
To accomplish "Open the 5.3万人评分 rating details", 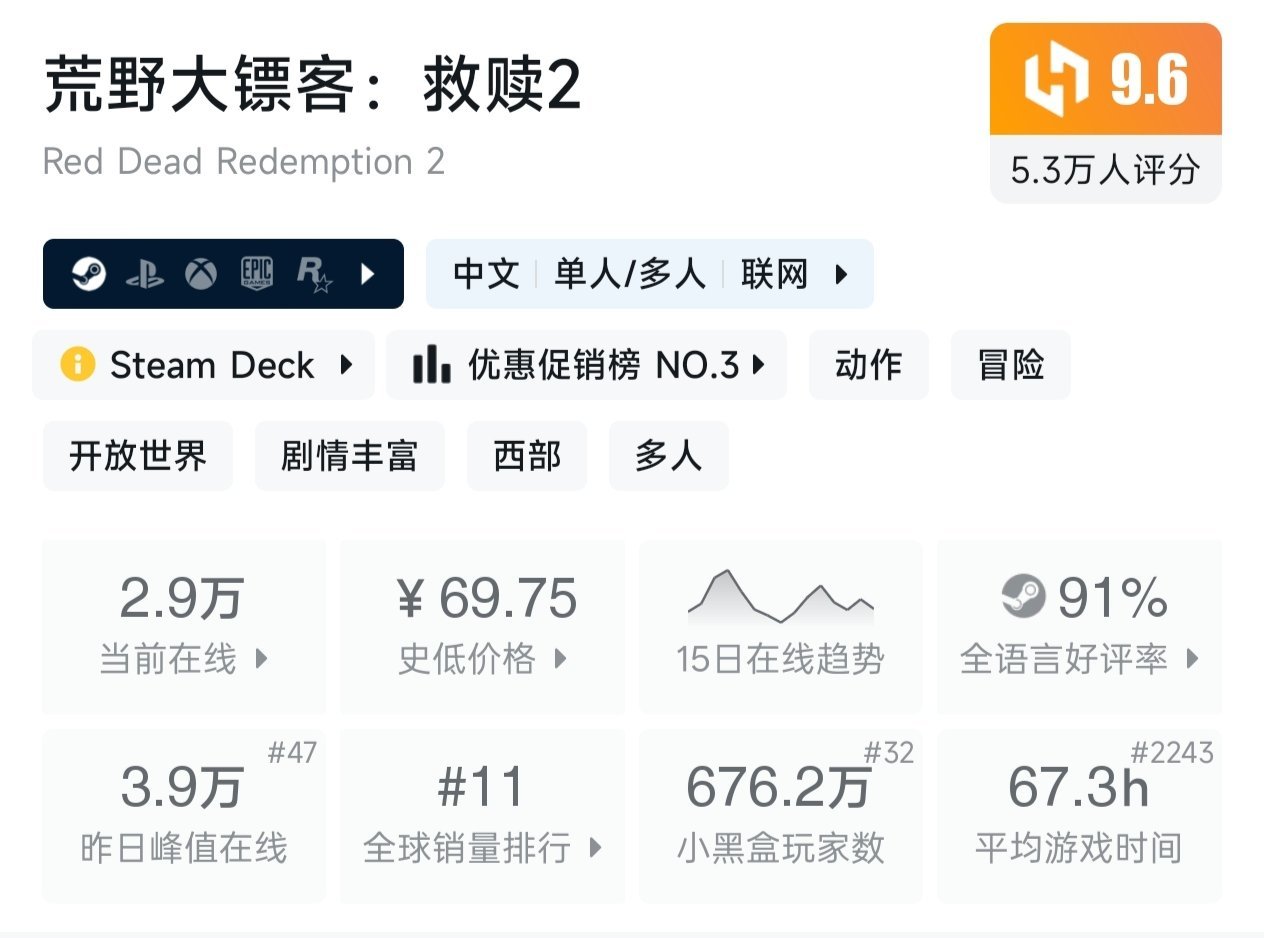I will coord(1105,170).
